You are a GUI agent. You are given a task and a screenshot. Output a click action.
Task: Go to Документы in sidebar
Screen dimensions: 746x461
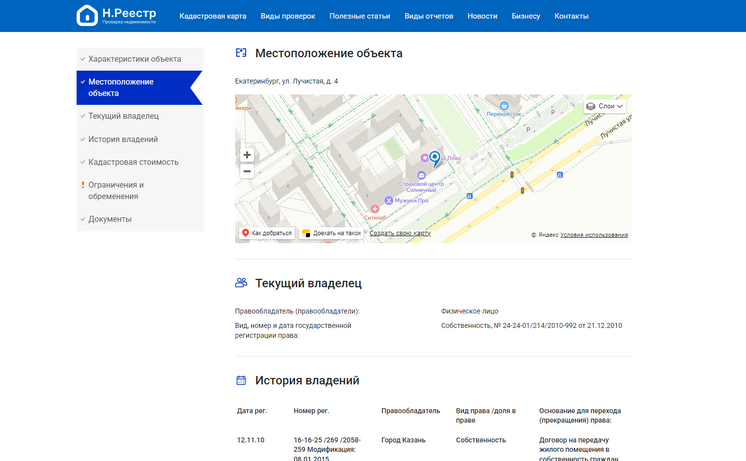point(109,219)
